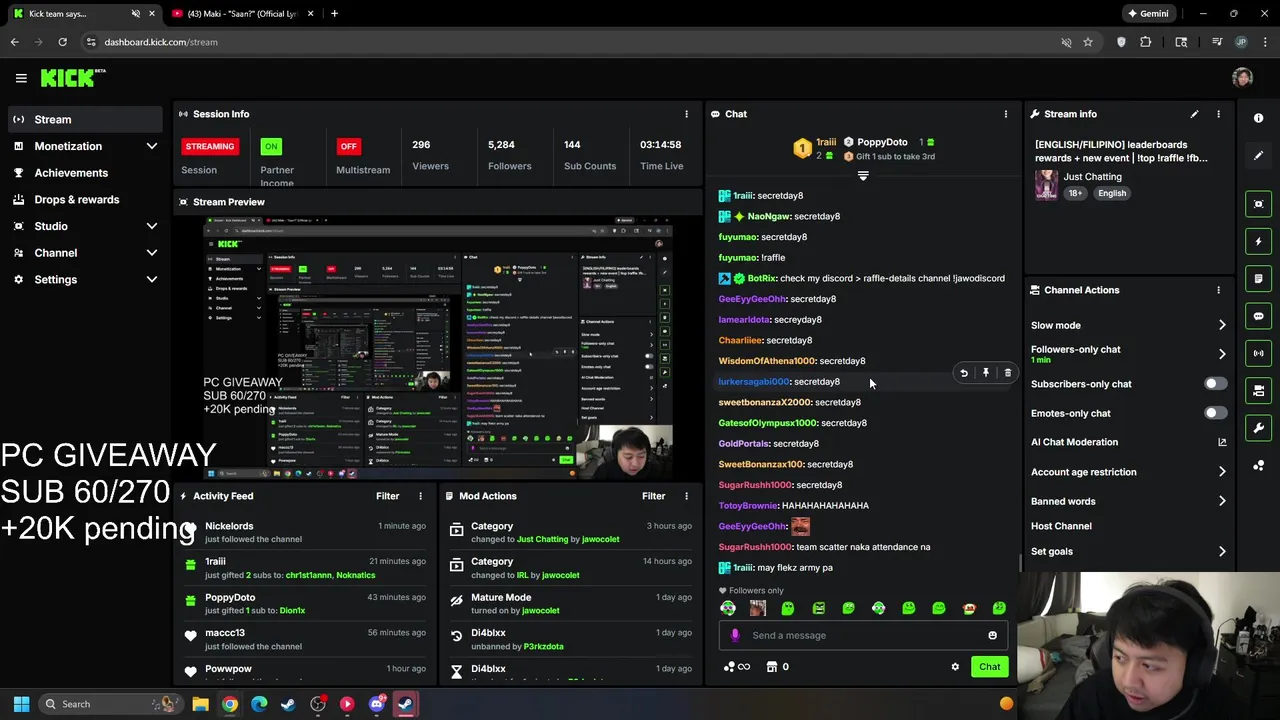Click the Kick logo
The height and width of the screenshot is (720, 1280).
click(x=73, y=78)
